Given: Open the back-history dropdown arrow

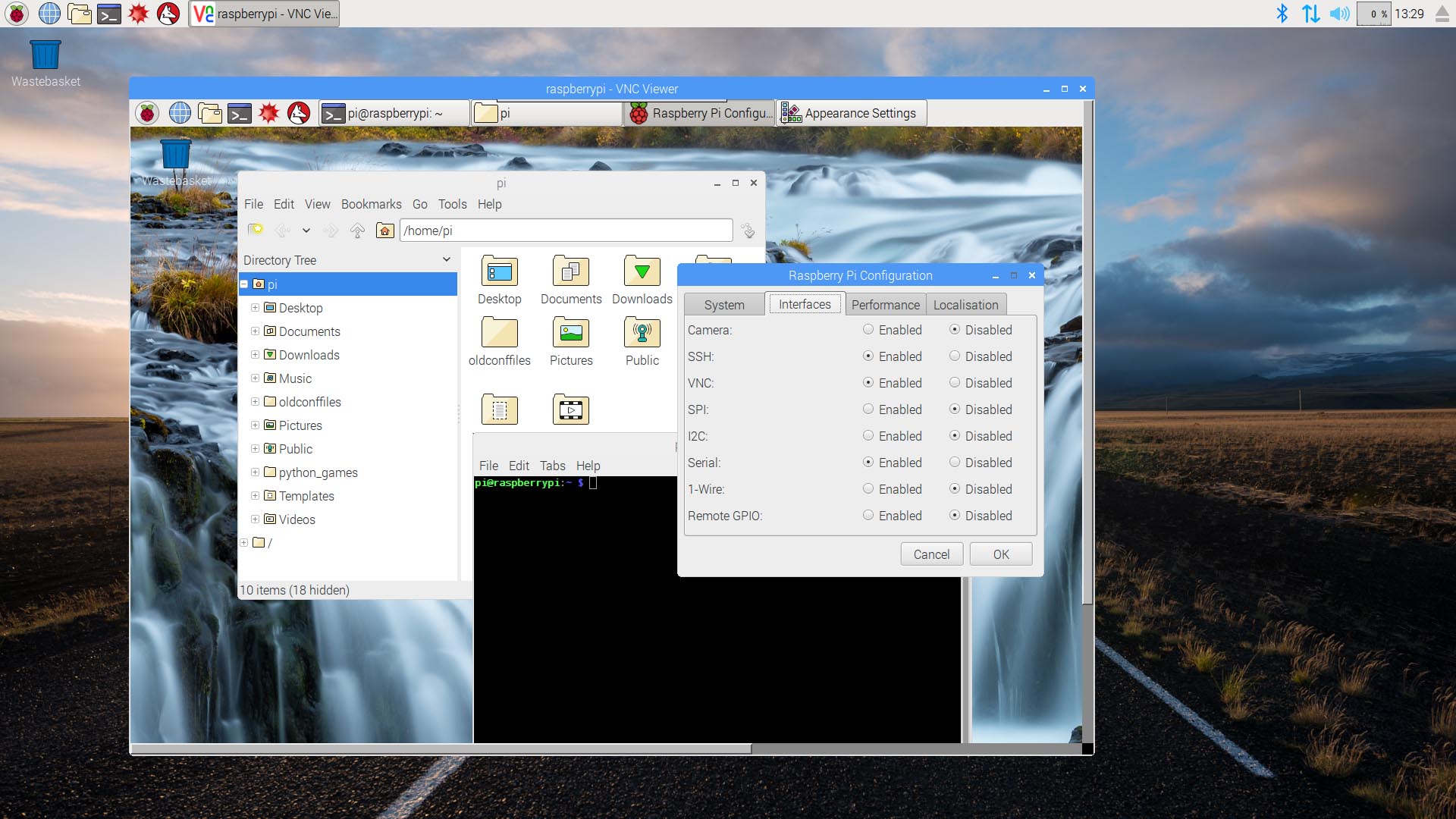Looking at the screenshot, I should 306,231.
